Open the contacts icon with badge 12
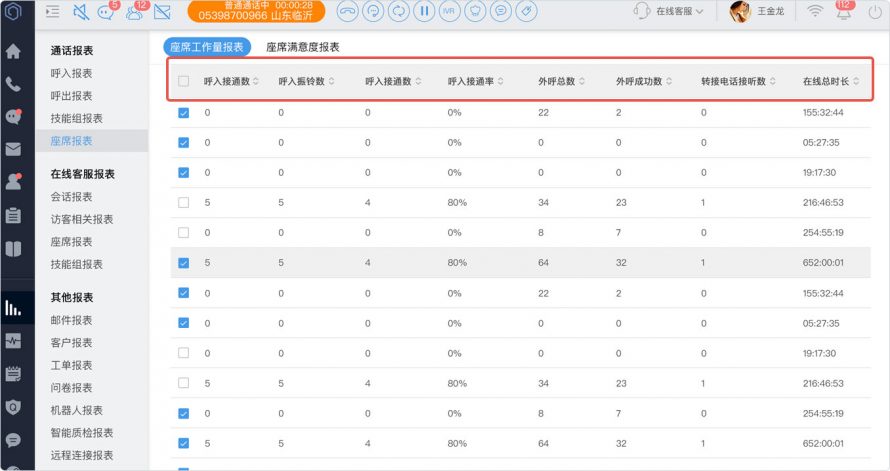Screen dimensions: 890x471 click(x=136, y=11)
